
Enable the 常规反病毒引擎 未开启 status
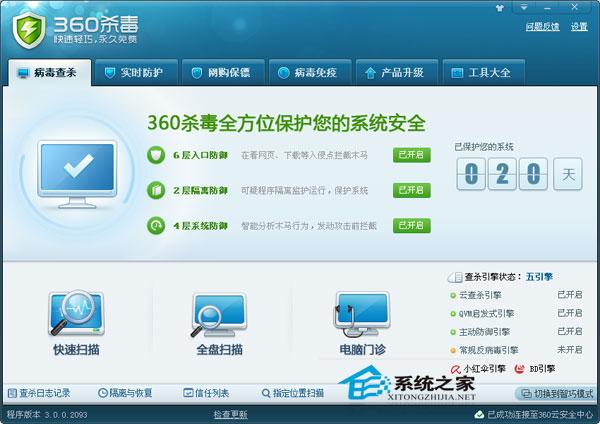pyautogui.click(x=569, y=350)
